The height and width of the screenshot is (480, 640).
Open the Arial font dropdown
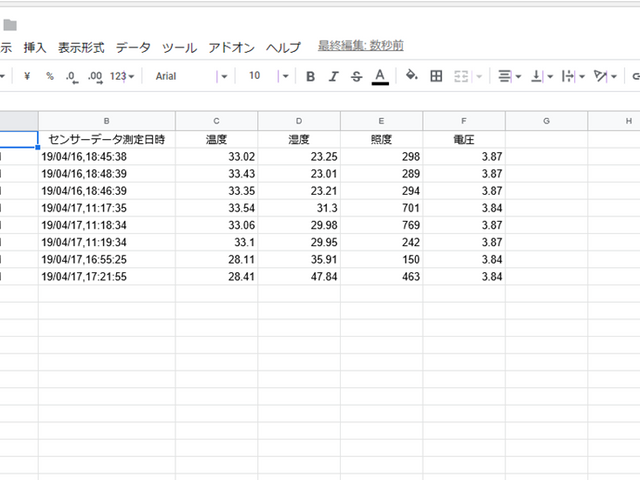tap(191, 76)
